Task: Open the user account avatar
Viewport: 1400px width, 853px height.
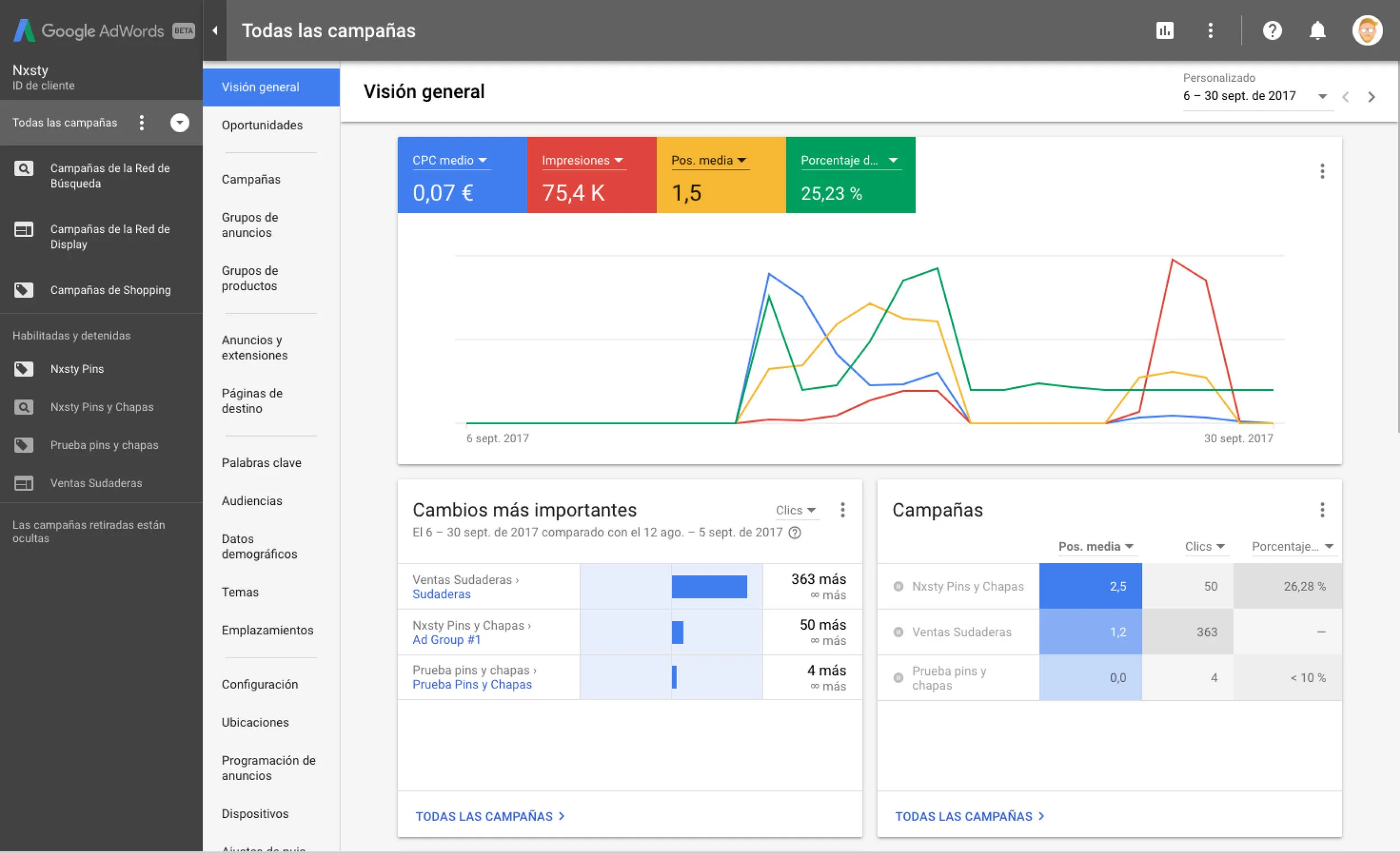Action: (1368, 31)
